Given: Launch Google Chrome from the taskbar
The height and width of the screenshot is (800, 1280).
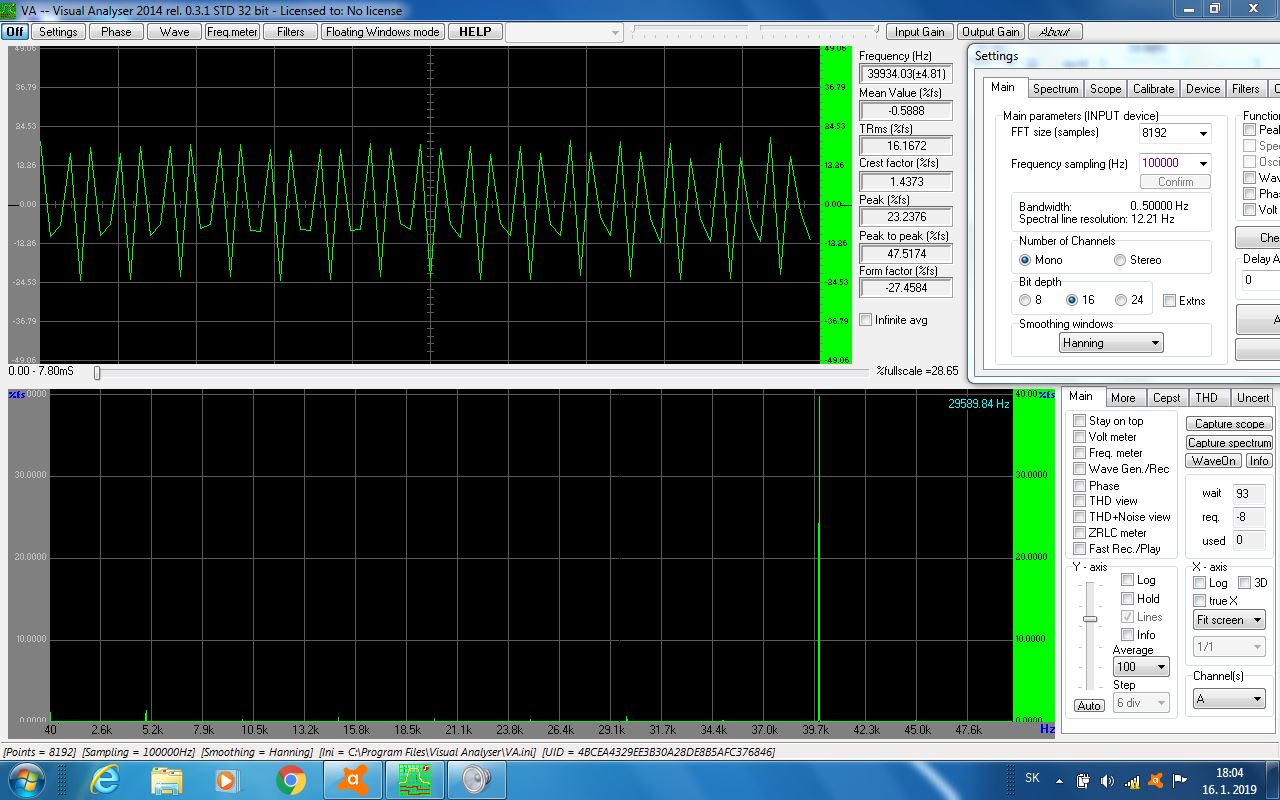Looking at the screenshot, I should coord(291,778).
